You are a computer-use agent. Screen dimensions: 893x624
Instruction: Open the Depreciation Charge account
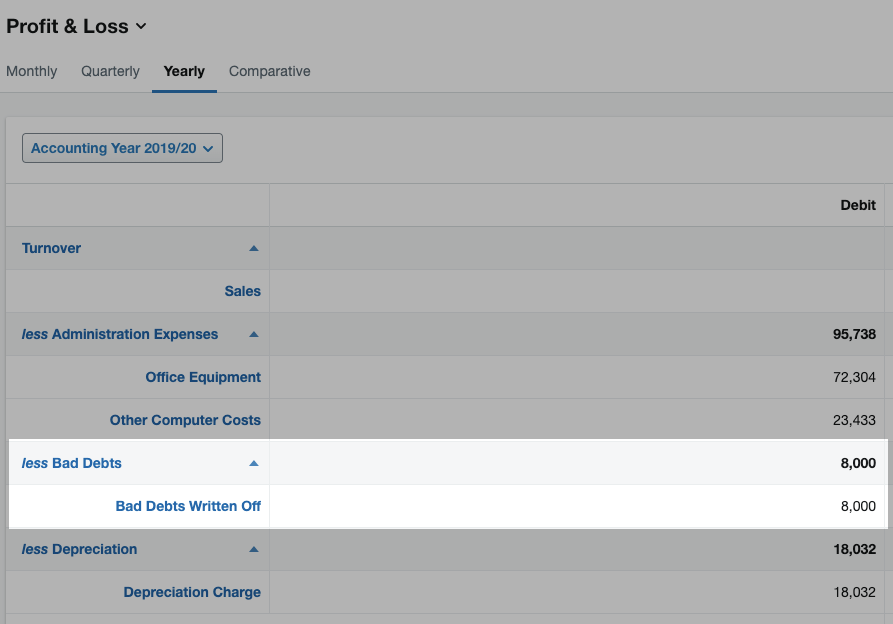click(192, 592)
